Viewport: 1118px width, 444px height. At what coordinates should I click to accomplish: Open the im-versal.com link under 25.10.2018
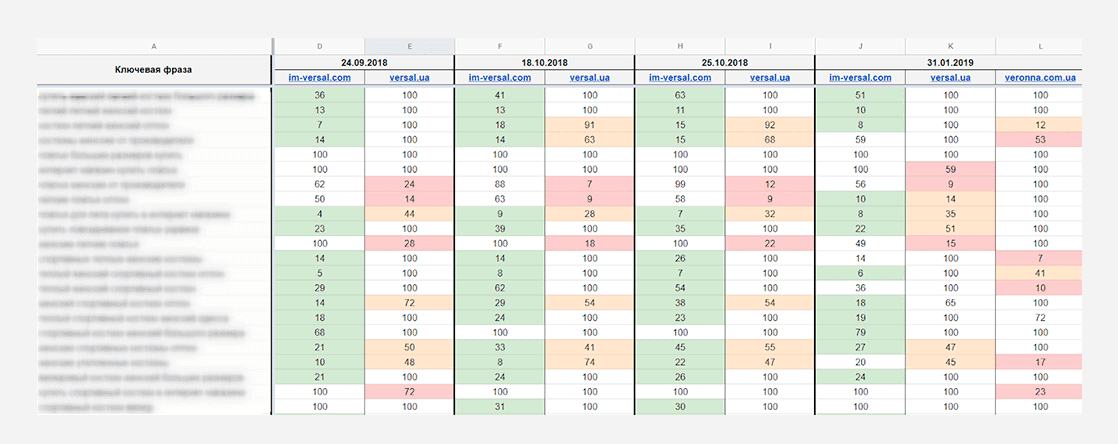coord(680,78)
